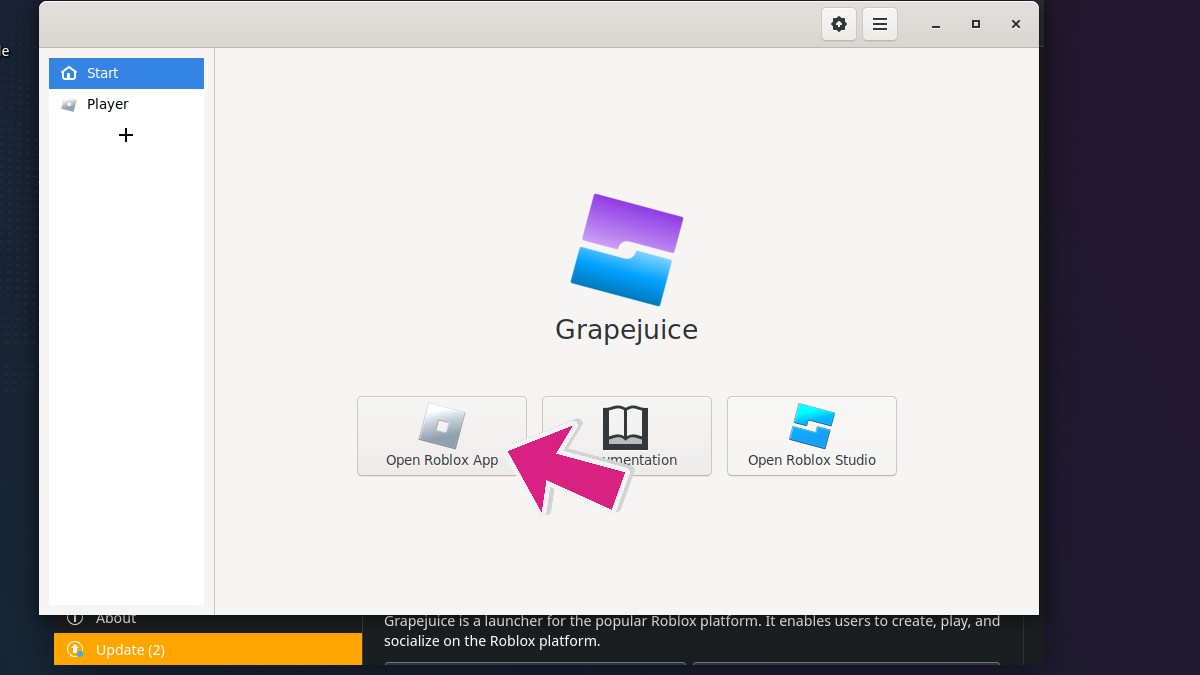The height and width of the screenshot is (675, 1200).
Task: Click the Documentation book icon
Action: coord(626,426)
